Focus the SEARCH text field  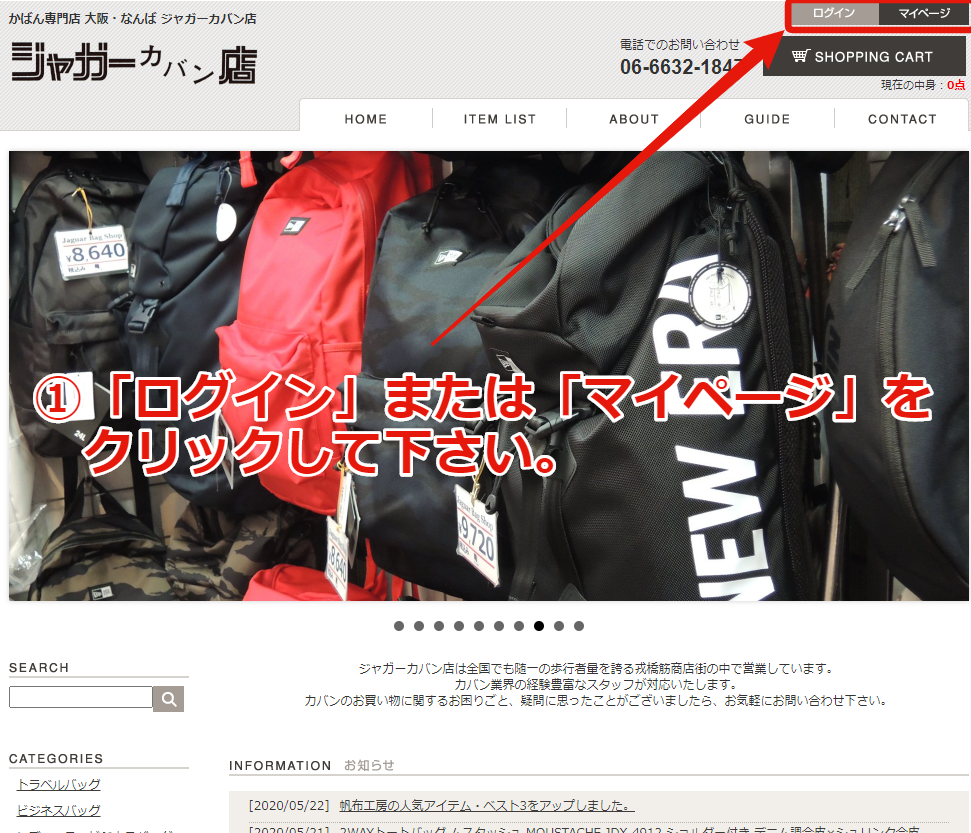[81, 697]
